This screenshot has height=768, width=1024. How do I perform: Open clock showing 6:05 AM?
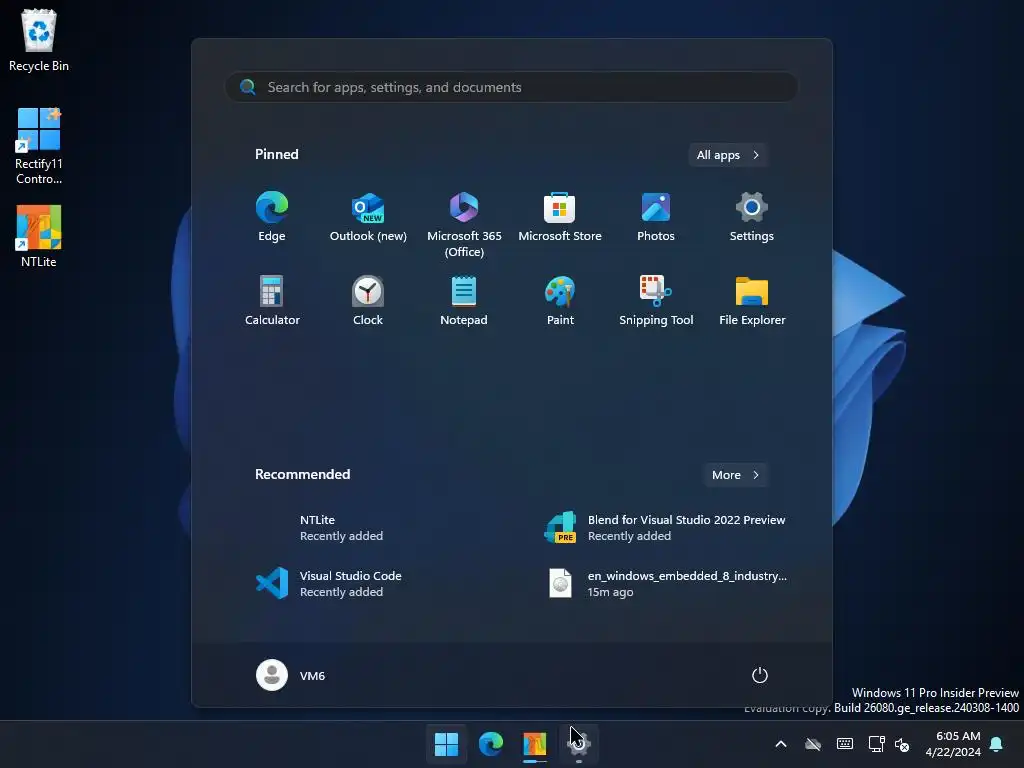coord(953,744)
